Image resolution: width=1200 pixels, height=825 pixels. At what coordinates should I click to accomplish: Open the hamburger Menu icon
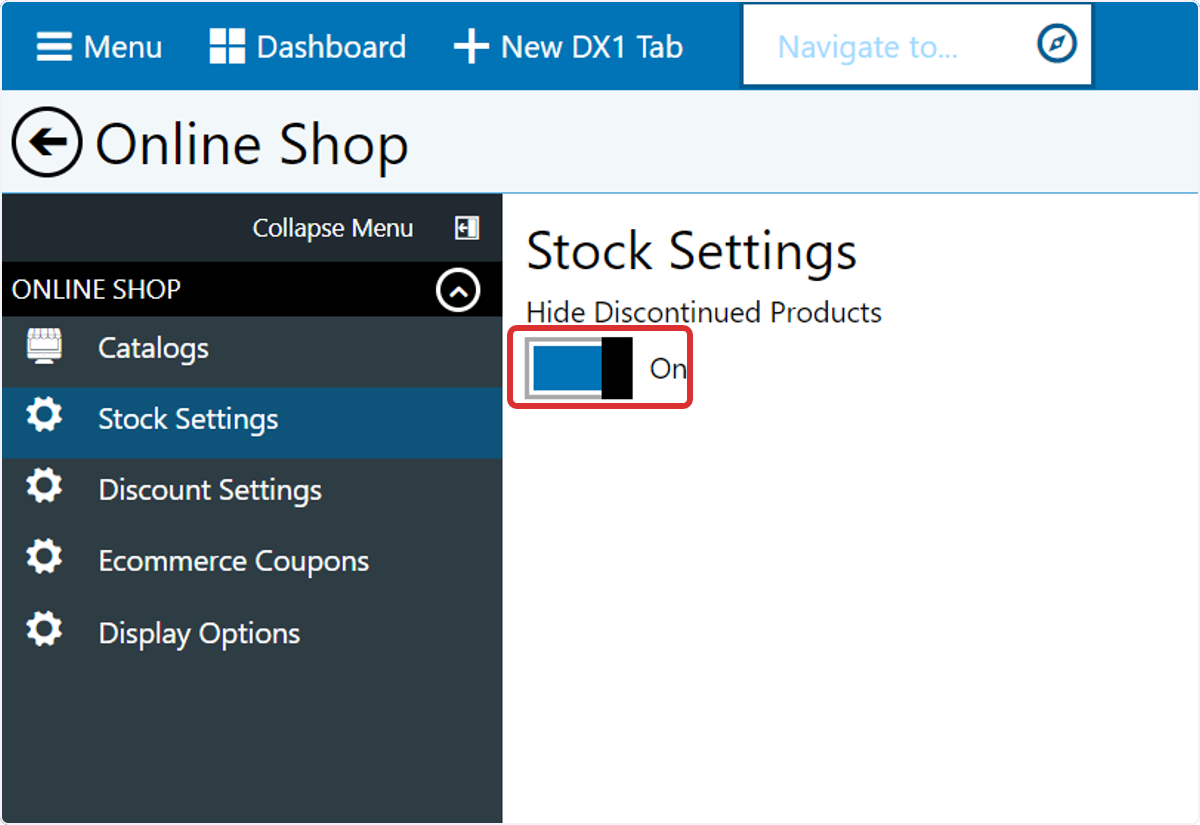pos(54,47)
